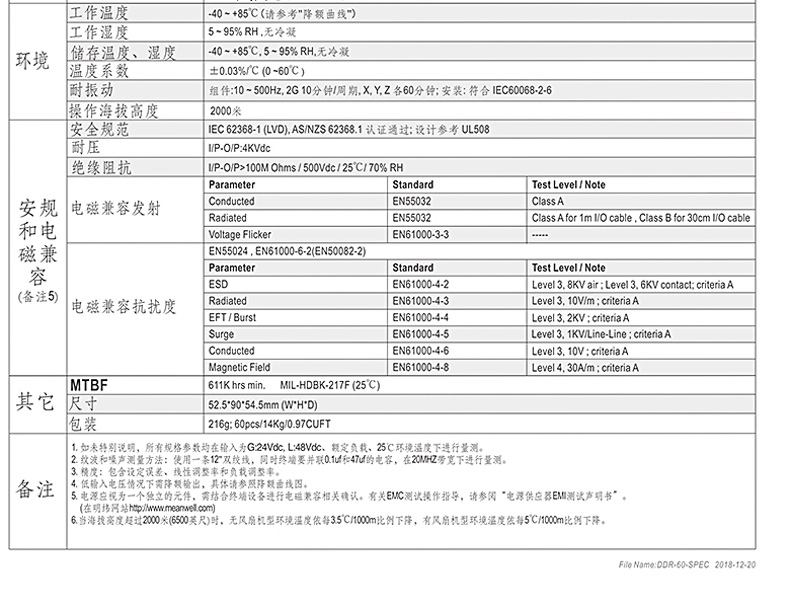Select the Surge parameter row label
The image size is (790, 608).
pos(221,334)
